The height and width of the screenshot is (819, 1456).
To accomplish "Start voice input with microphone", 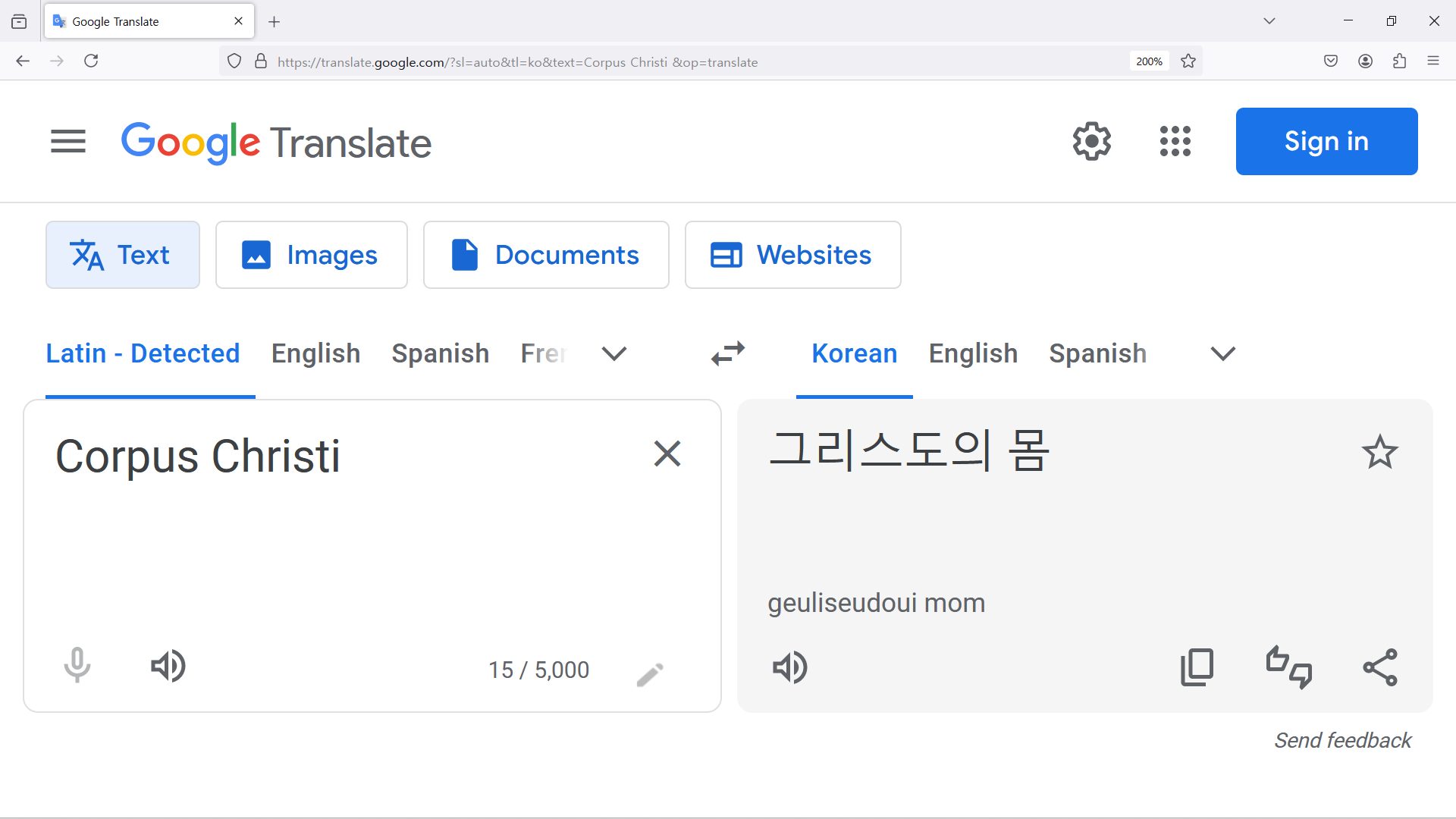I will click(x=77, y=665).
